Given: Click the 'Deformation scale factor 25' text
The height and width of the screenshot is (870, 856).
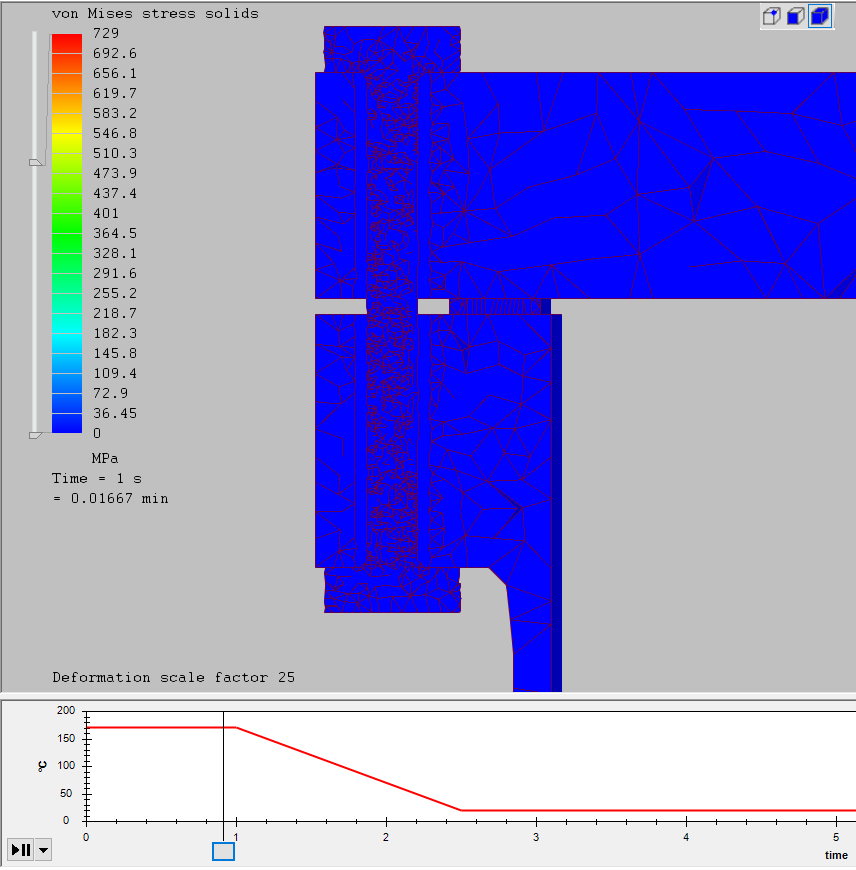Looking at the screenshot, I should click(x=174, y=677).
